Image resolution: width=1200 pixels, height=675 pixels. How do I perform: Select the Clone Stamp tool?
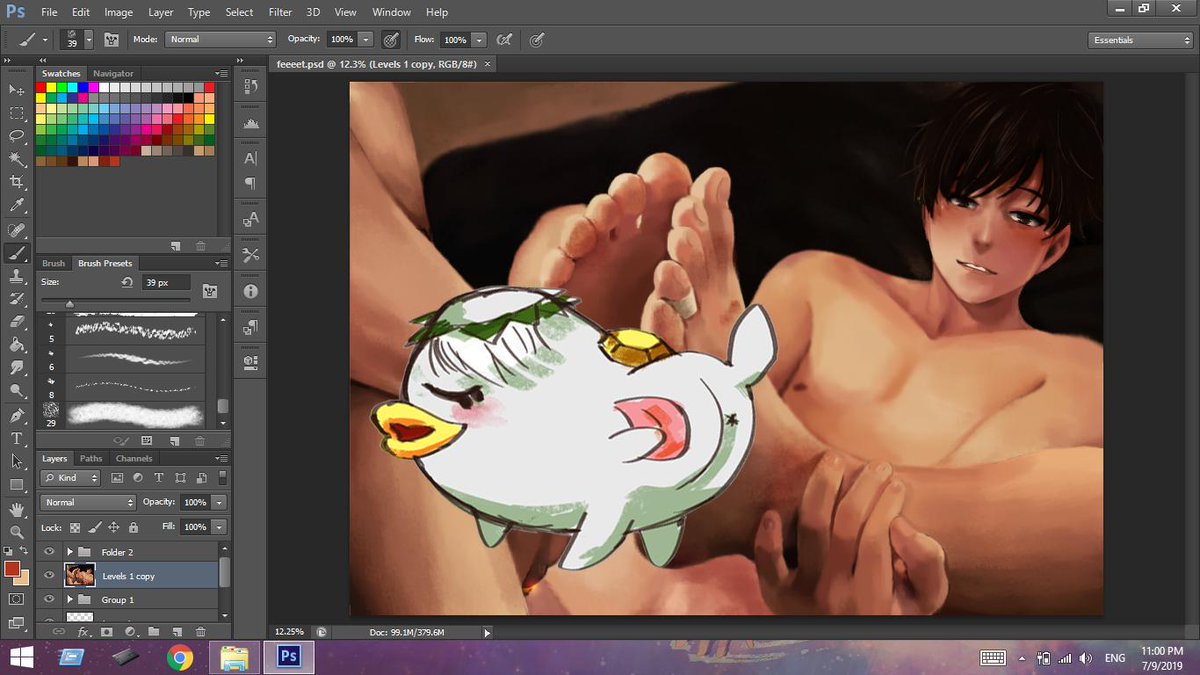[16, 276]
